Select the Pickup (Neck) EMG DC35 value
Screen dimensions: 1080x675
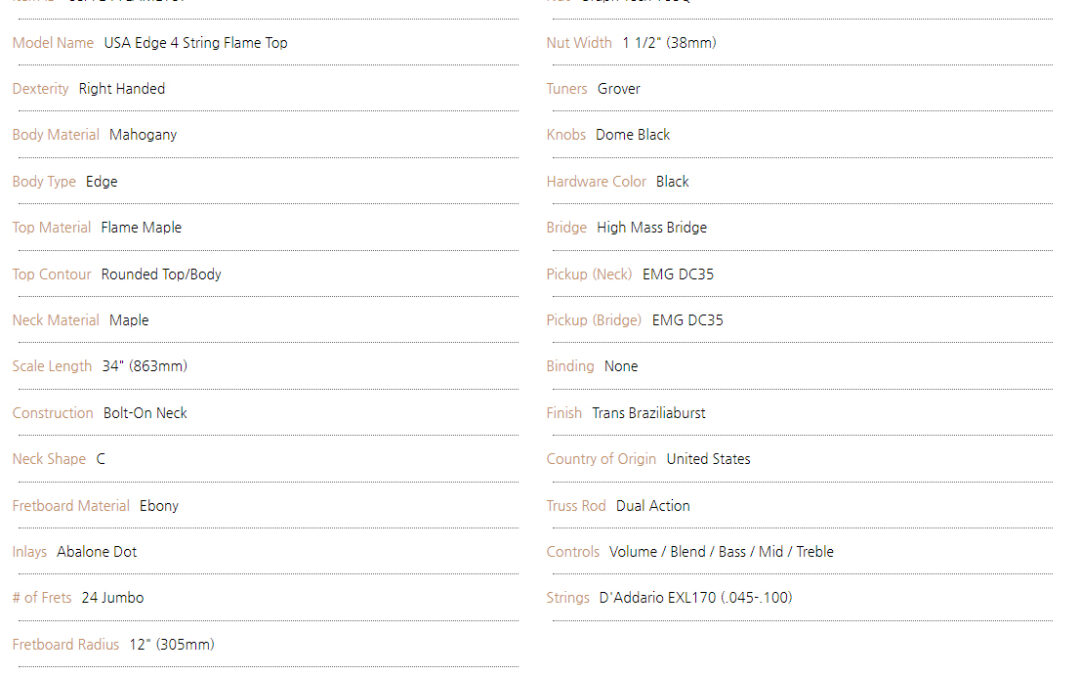click(x=678, y=274)
